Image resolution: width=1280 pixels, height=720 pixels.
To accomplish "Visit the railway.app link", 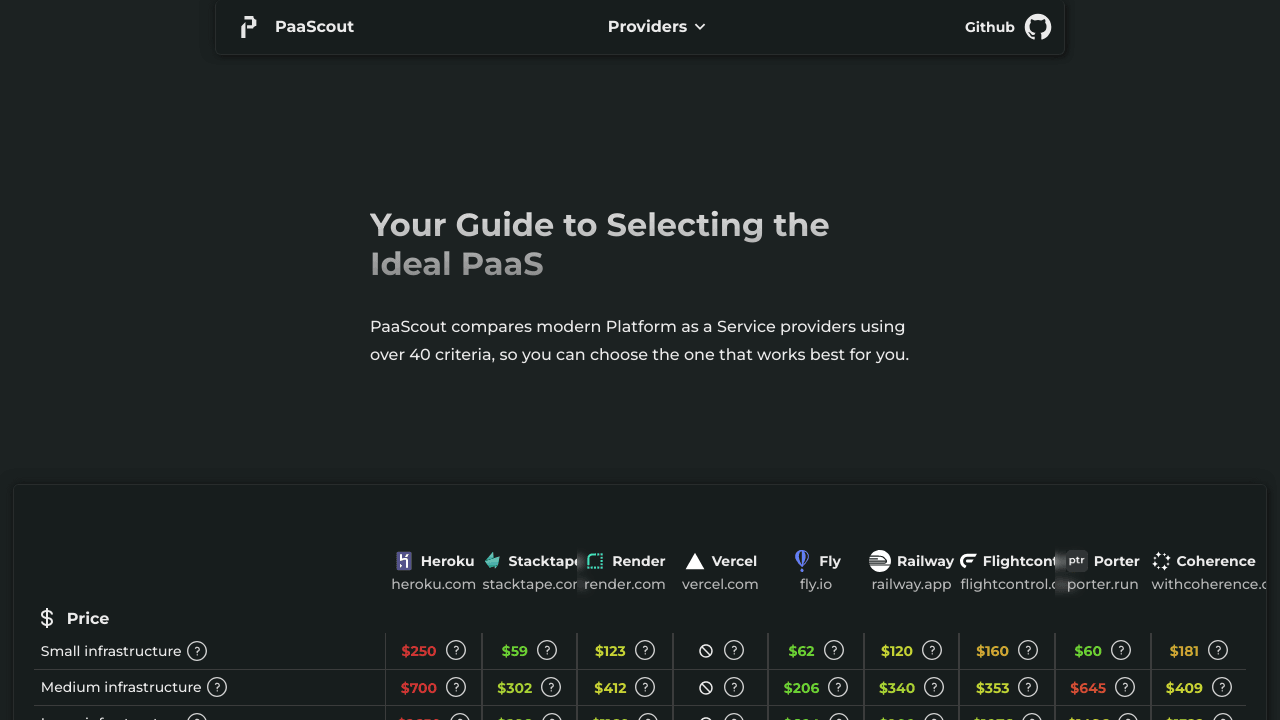I will pos(911,584).
